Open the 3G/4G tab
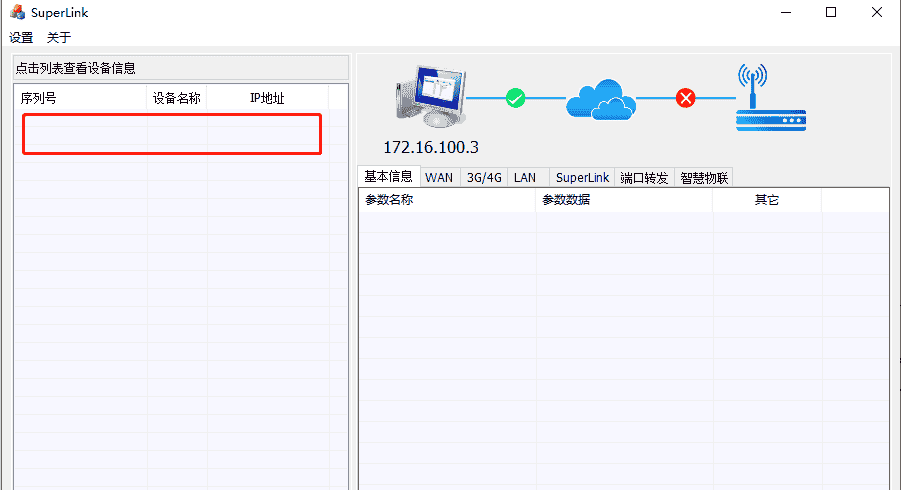 (484, 178)
